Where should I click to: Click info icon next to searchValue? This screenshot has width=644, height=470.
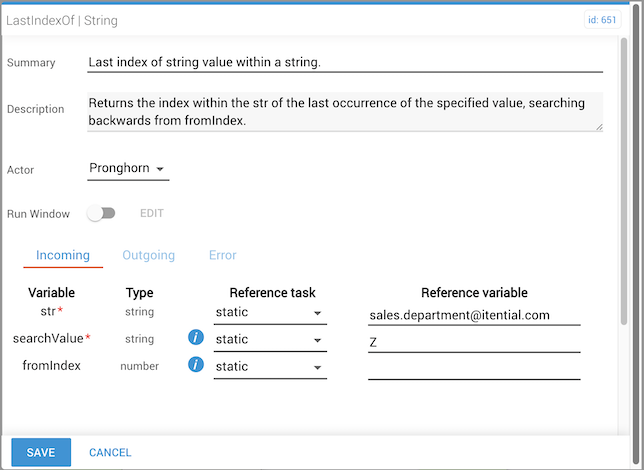(x=197, y=339)
